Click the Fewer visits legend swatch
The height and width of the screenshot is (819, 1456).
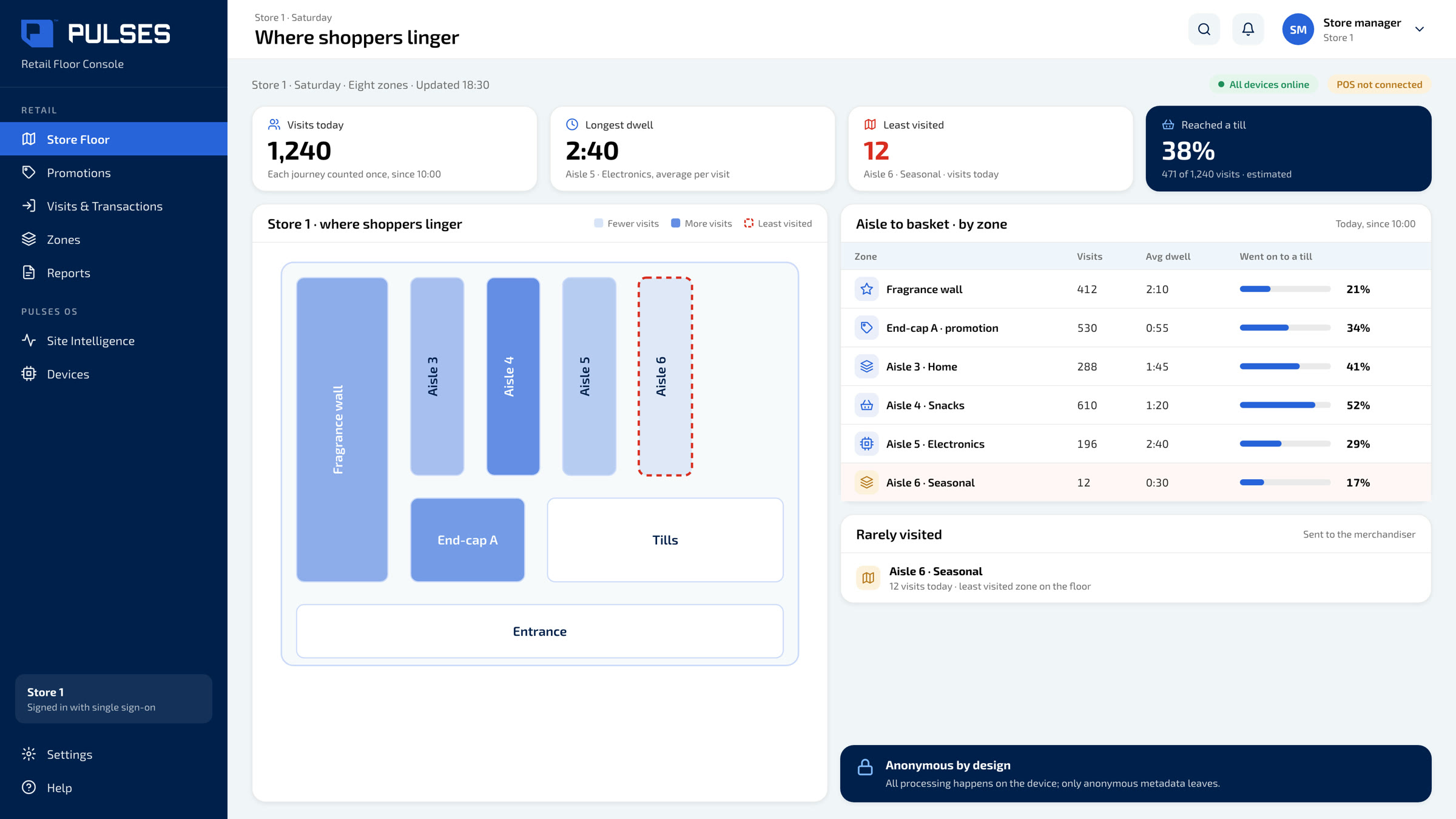click(x=598, y=223)
